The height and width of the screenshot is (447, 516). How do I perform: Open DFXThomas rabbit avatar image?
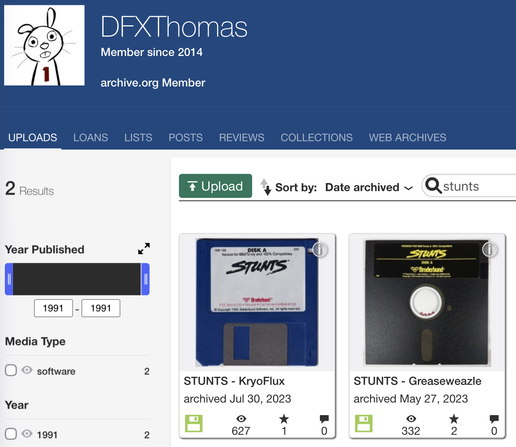44,45
